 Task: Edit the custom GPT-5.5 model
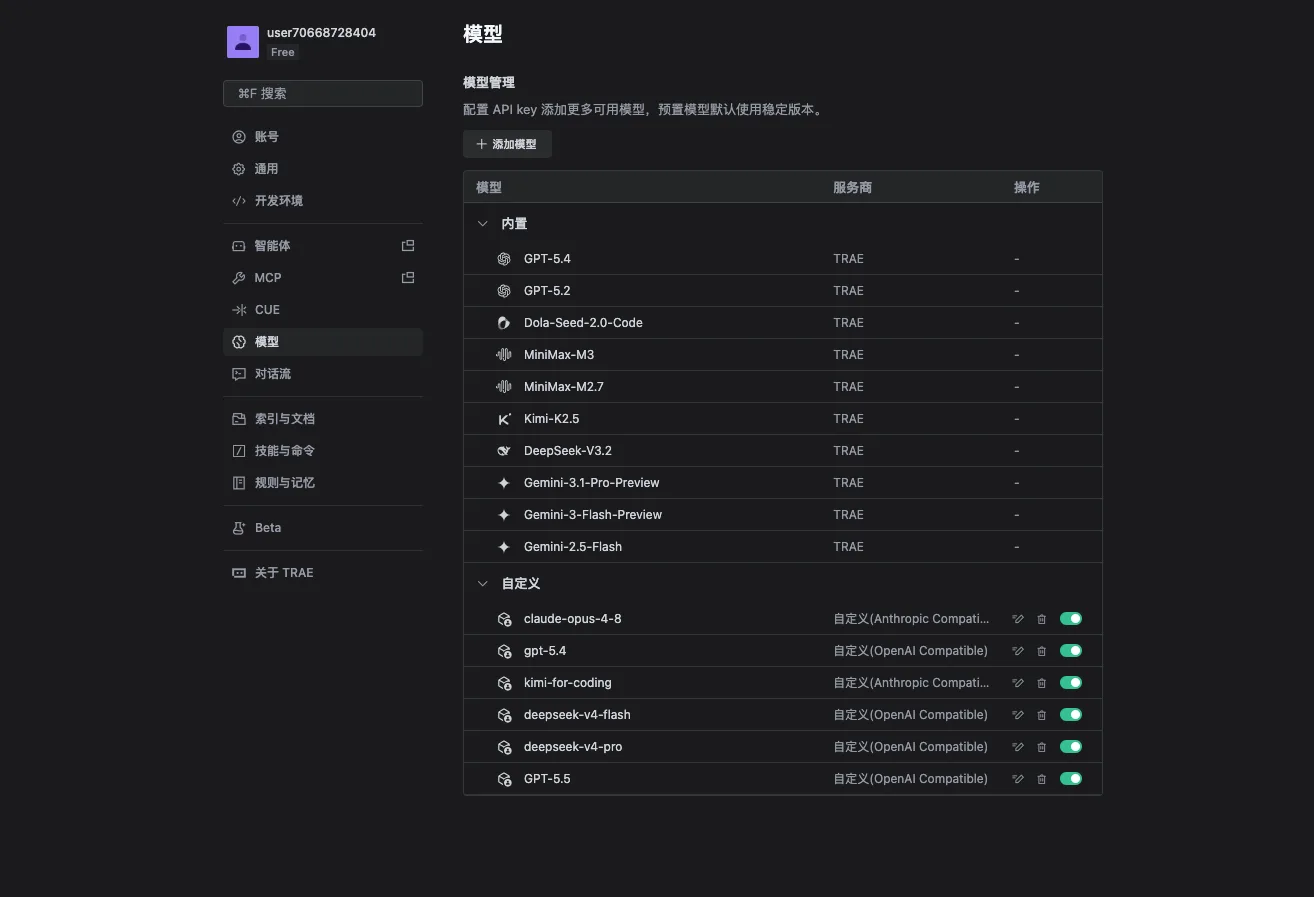point(1017,779)
